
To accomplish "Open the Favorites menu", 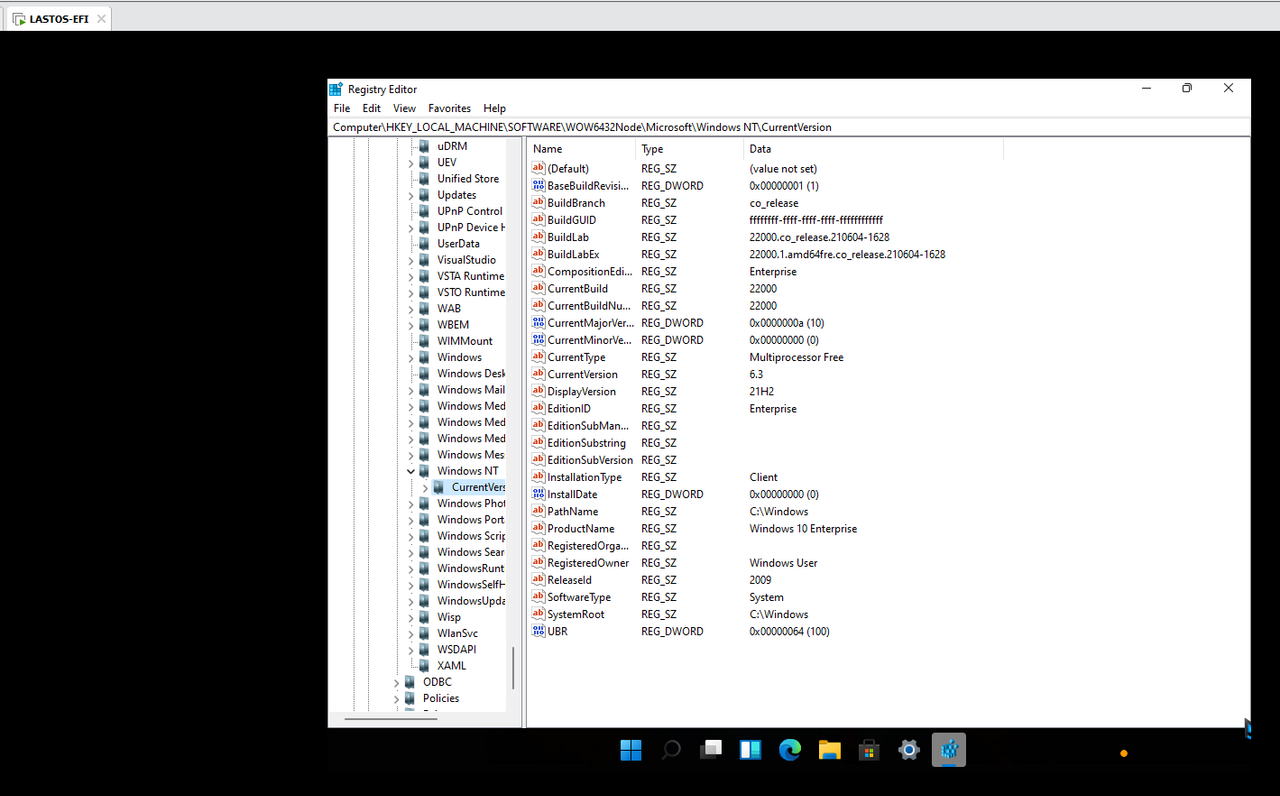I will pyautogui.click(x=449, y=108).
